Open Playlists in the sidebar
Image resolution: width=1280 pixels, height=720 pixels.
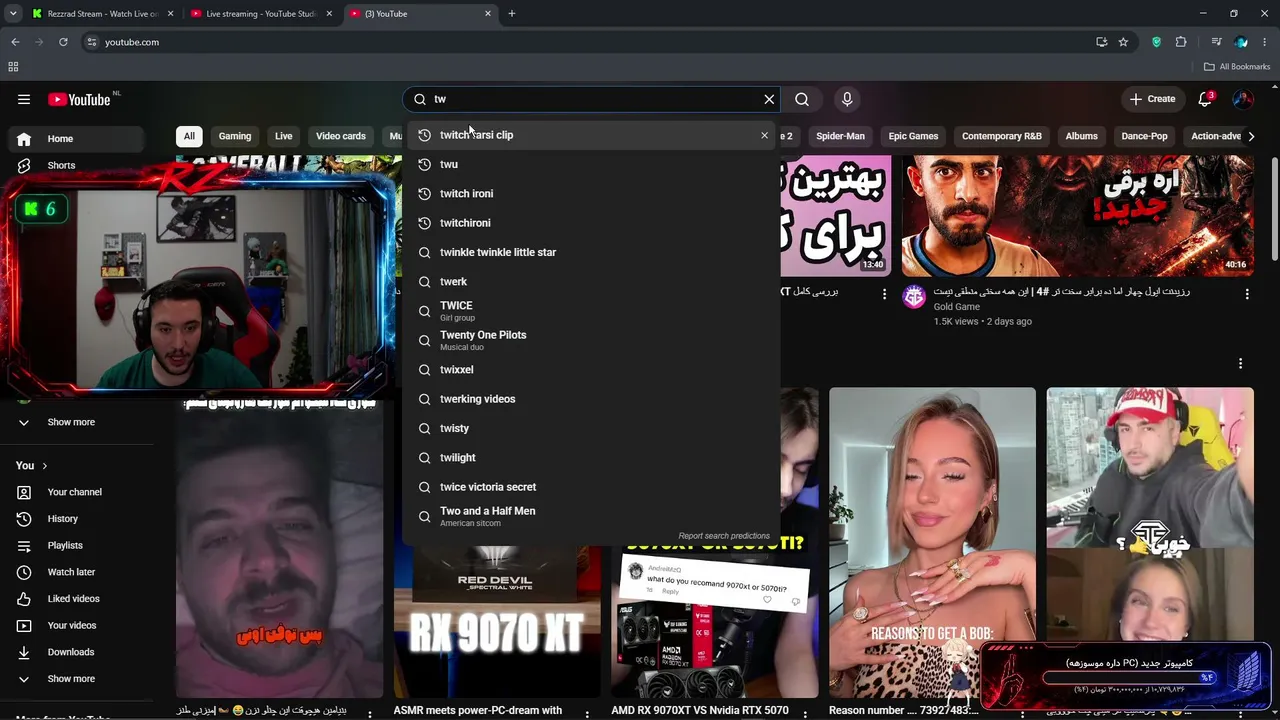coord(78,546)
